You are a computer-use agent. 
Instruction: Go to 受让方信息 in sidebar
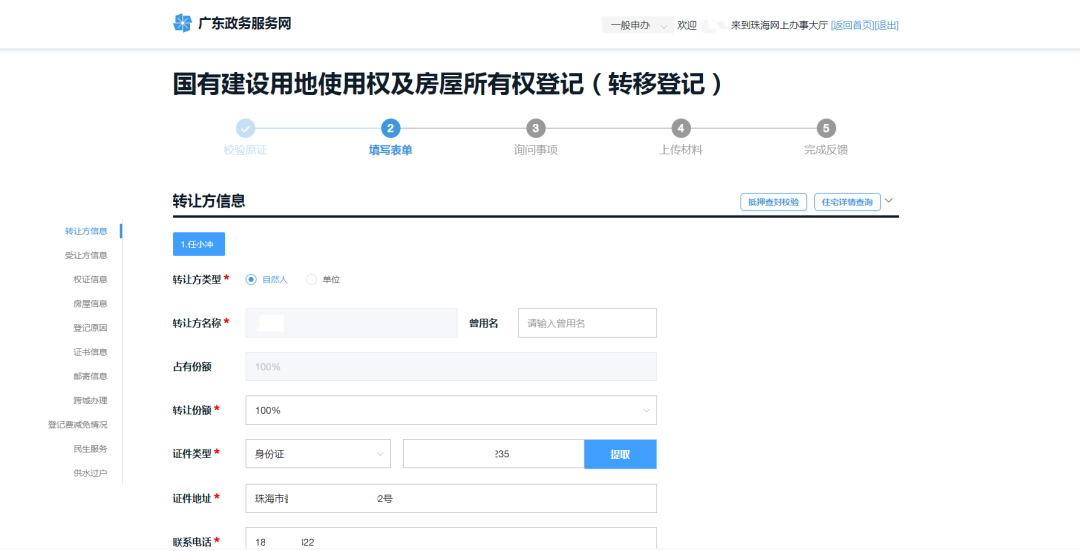(86, 255)
